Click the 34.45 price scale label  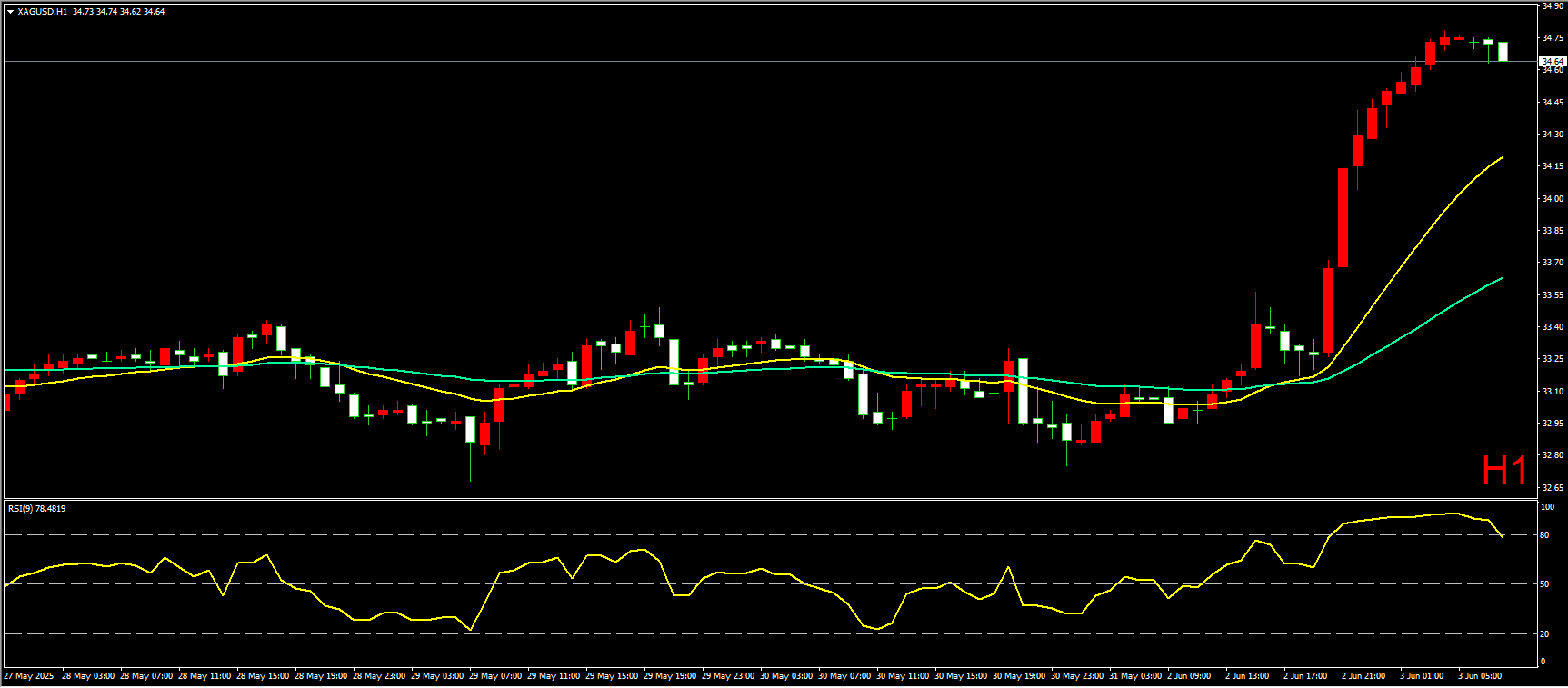tap(1553, 103)
